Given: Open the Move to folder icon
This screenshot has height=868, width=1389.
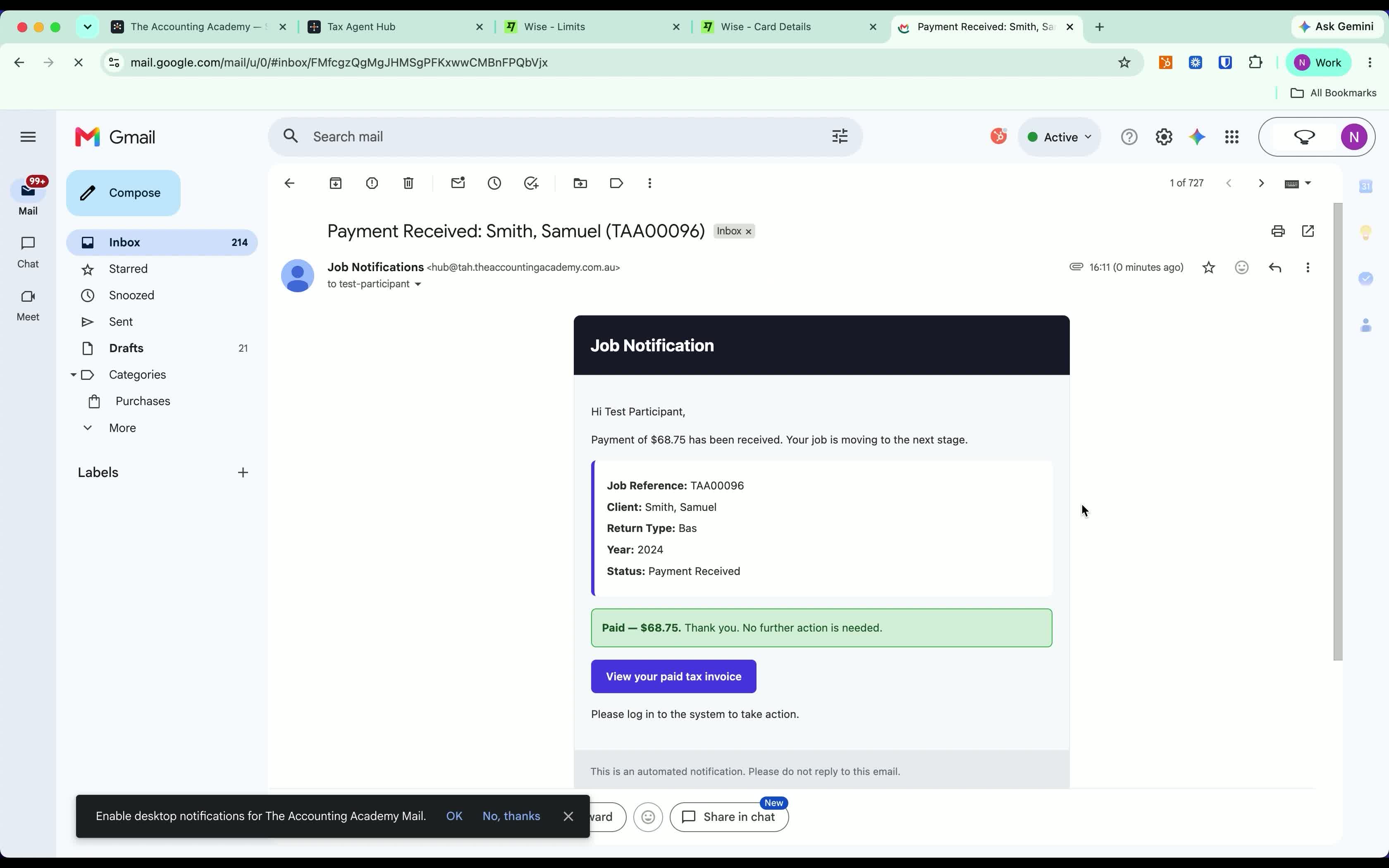Looking at the screenshot, I should [x=580, y=183].
